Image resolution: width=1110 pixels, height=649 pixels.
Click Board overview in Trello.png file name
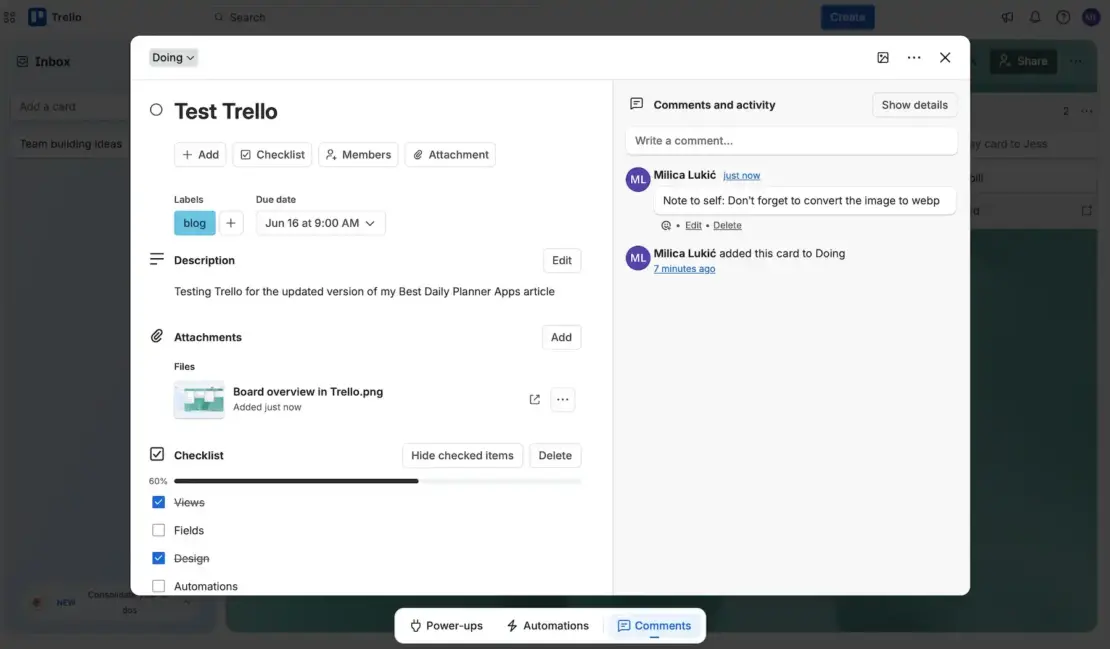(x=308, y=391)
